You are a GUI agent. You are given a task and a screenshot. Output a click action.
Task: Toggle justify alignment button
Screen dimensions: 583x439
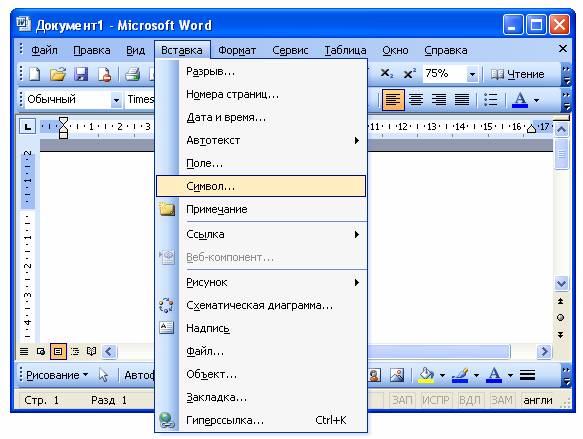(x=462, y=100)
